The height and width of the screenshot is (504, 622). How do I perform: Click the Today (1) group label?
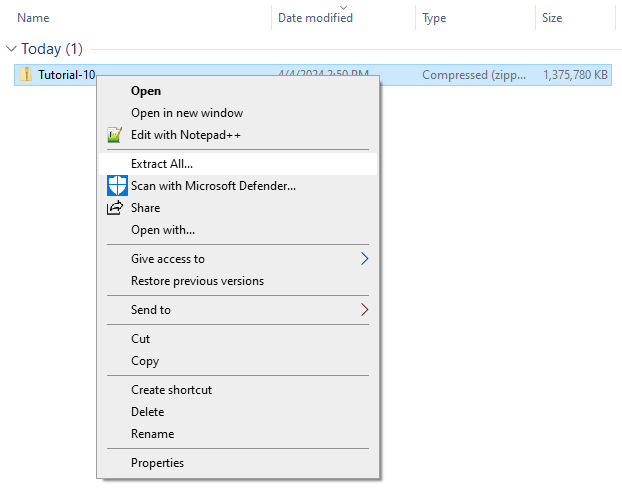click(x=52, y=49)
